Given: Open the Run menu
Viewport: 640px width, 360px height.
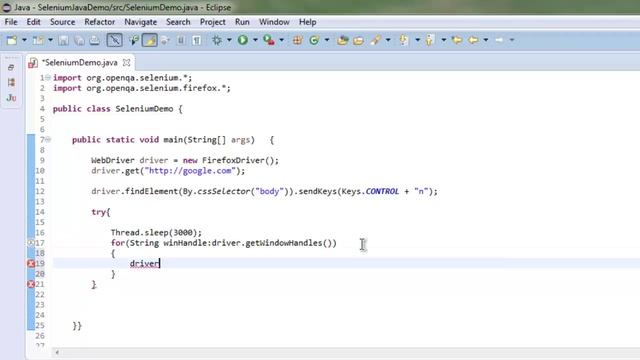Looking at the screenshot, I should click(242, 22).
